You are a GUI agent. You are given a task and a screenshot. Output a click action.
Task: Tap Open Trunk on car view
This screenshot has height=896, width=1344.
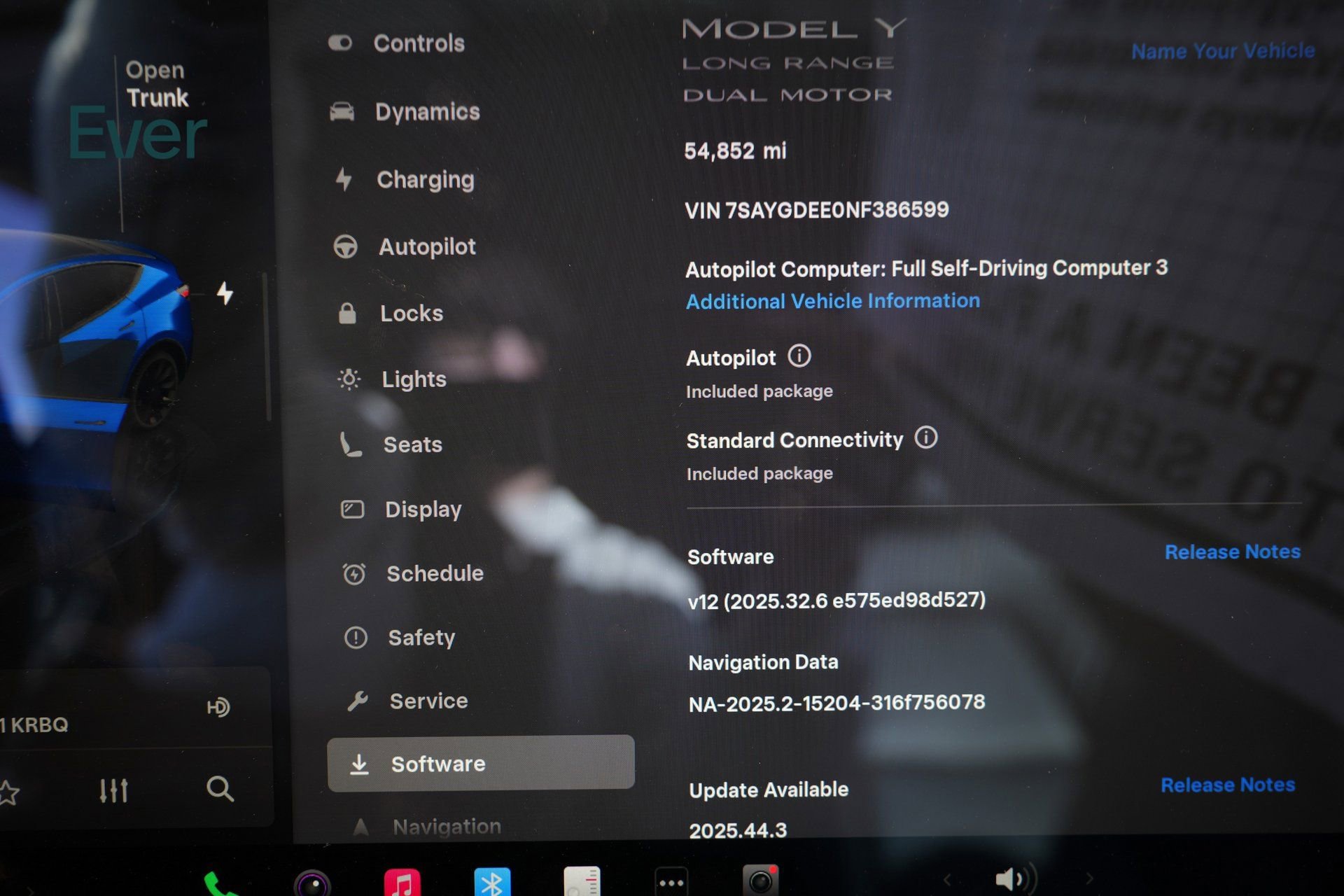point(156,84)
